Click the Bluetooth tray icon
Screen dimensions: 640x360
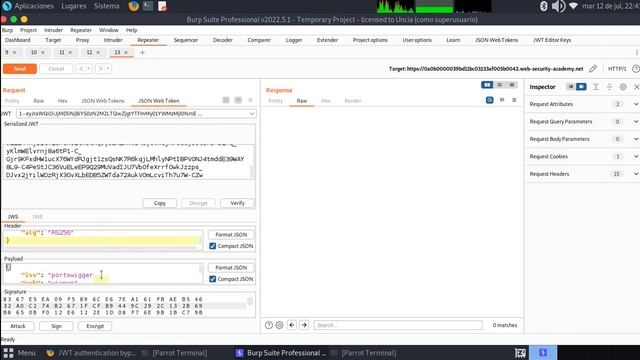[x=543, y=6]
